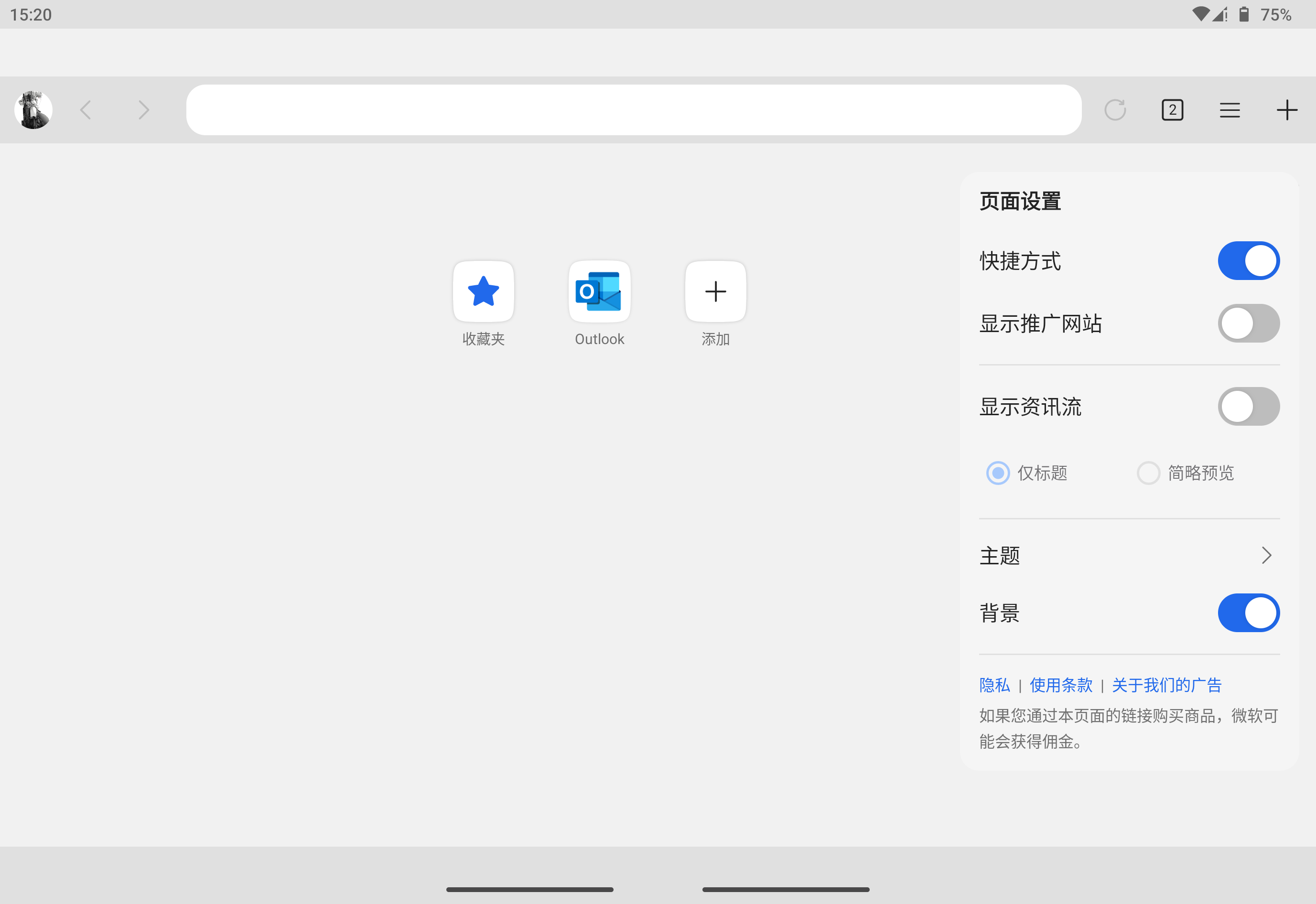Open the 使用条款 terms link
The image size is (1316, 904).
1060,685
